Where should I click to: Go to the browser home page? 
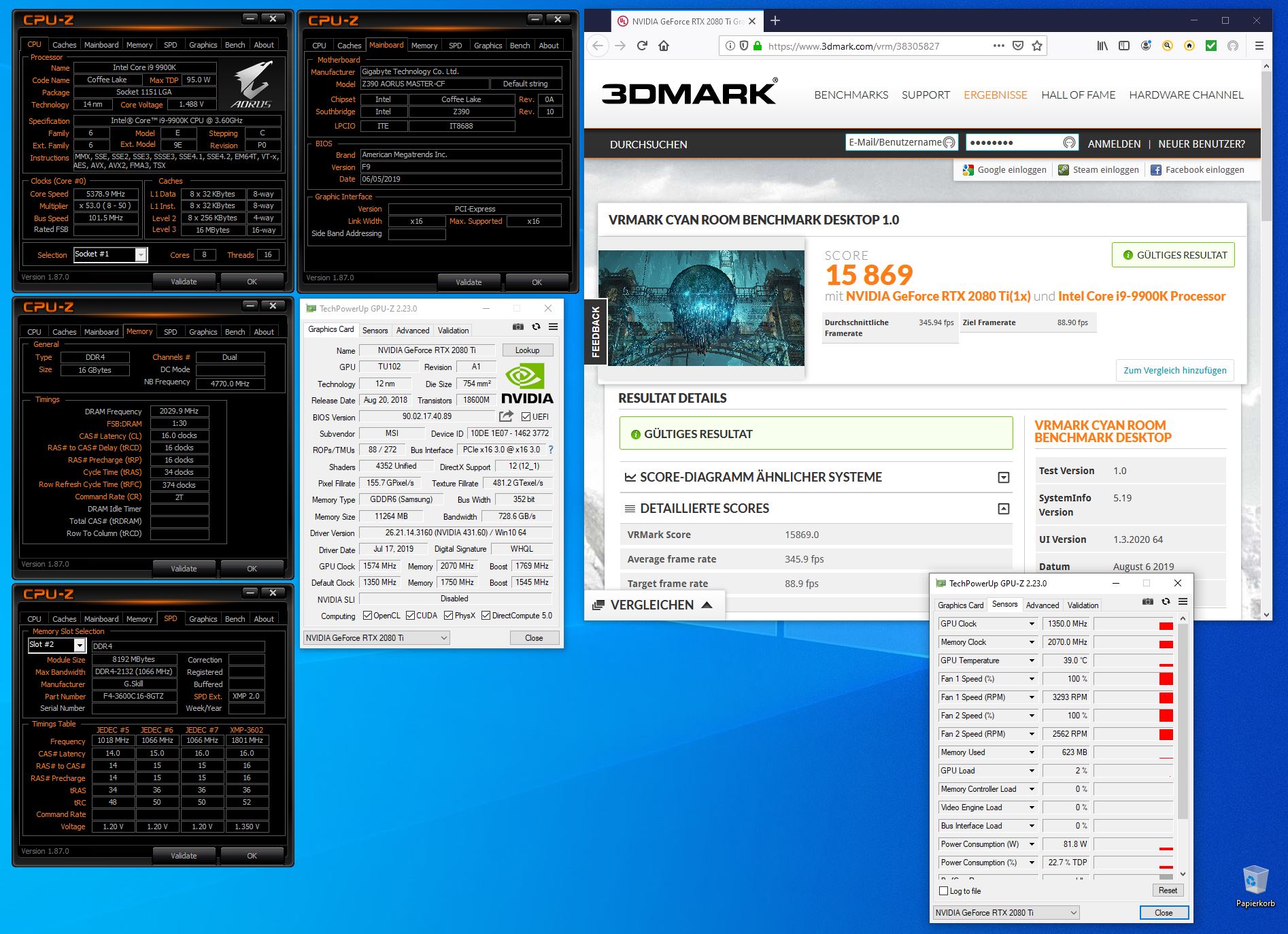click(x=664, y=46)
